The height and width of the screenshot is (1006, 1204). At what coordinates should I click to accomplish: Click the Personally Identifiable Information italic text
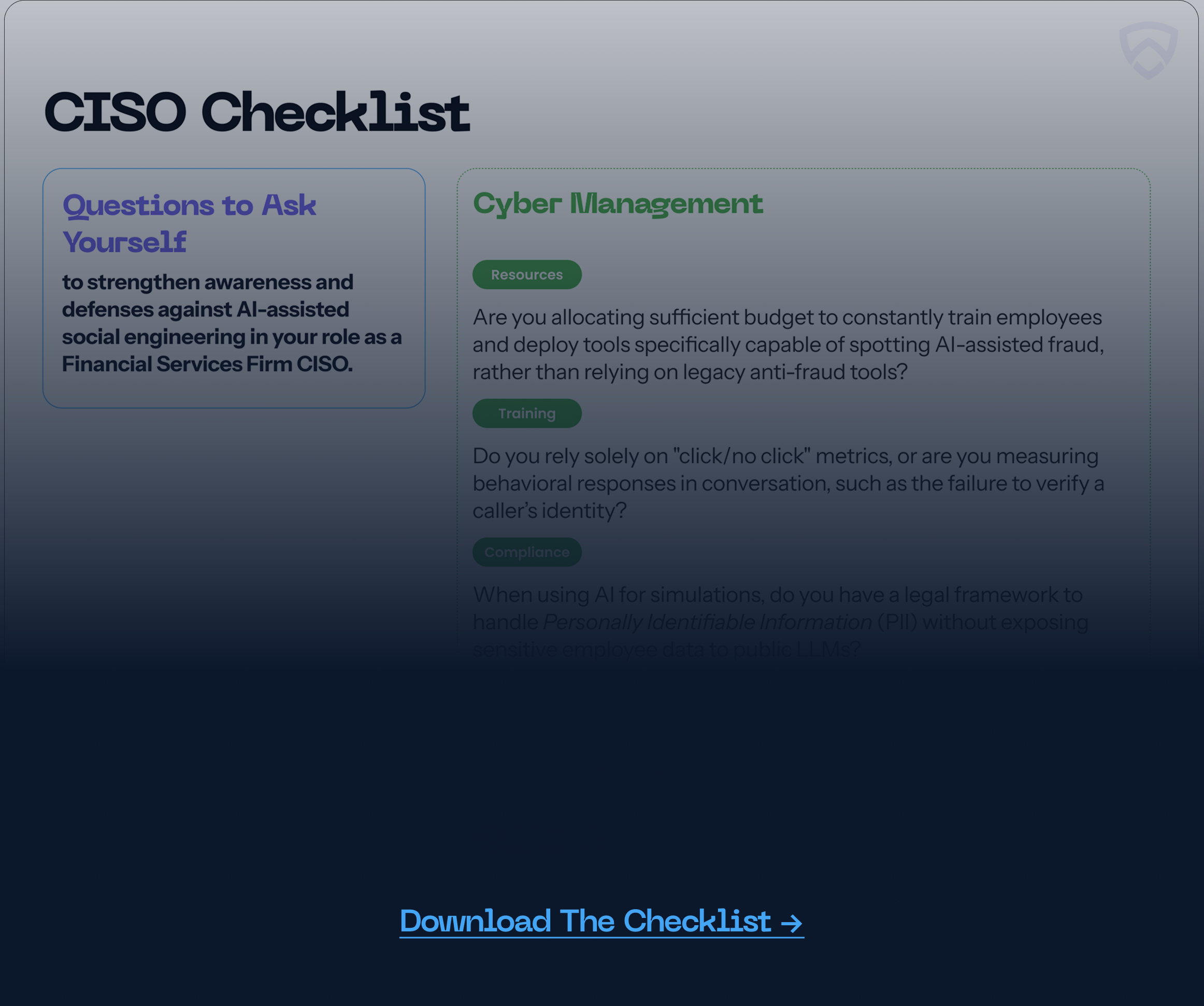(707, 623)
